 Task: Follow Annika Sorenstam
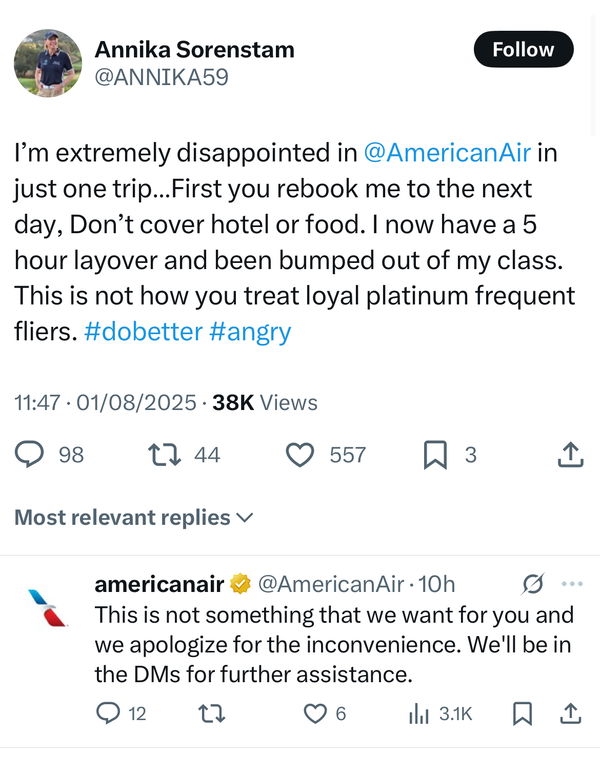coord(523,49)
